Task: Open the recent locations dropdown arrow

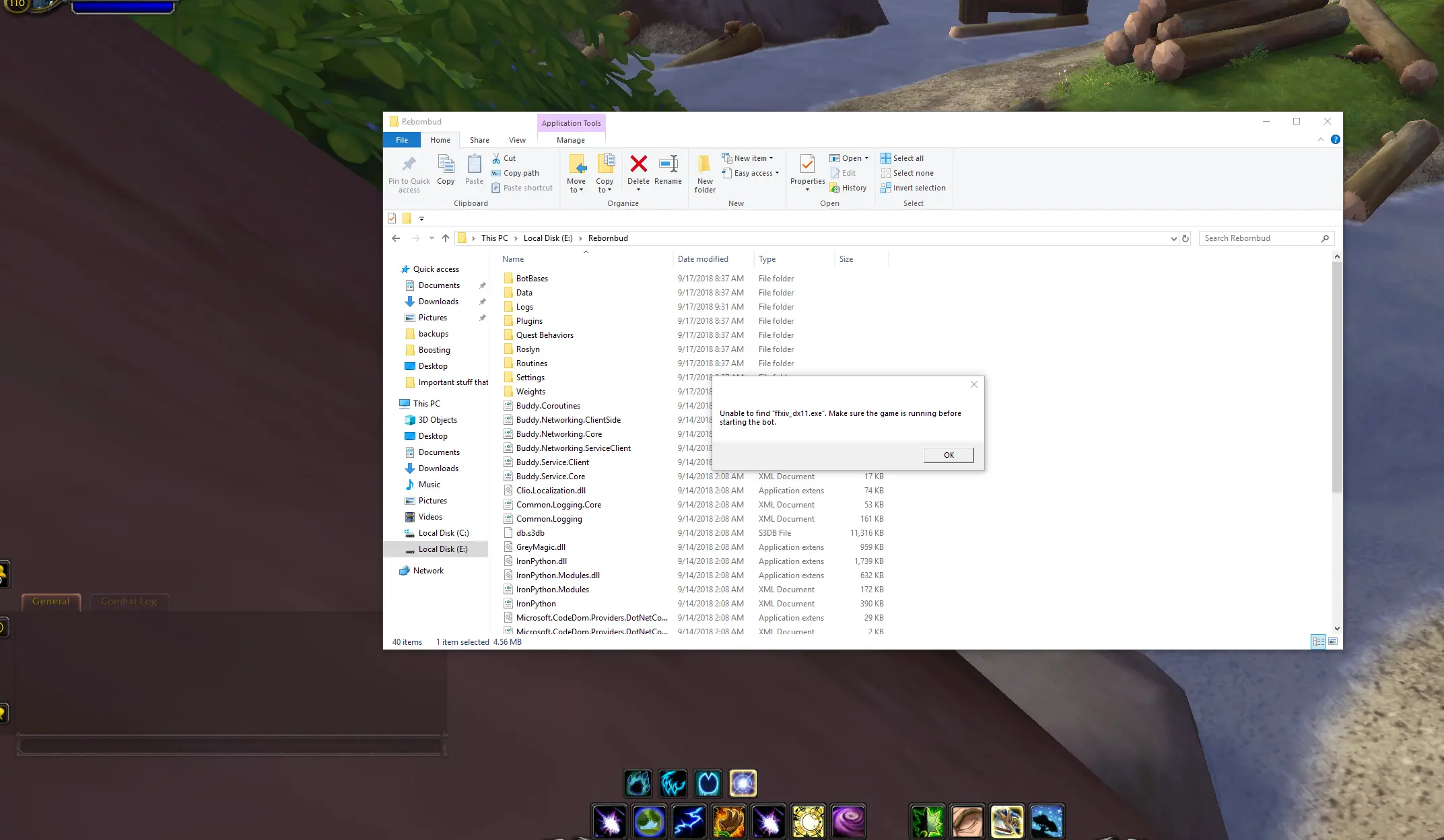Action: pyautogui.click(x=432, y=238)
